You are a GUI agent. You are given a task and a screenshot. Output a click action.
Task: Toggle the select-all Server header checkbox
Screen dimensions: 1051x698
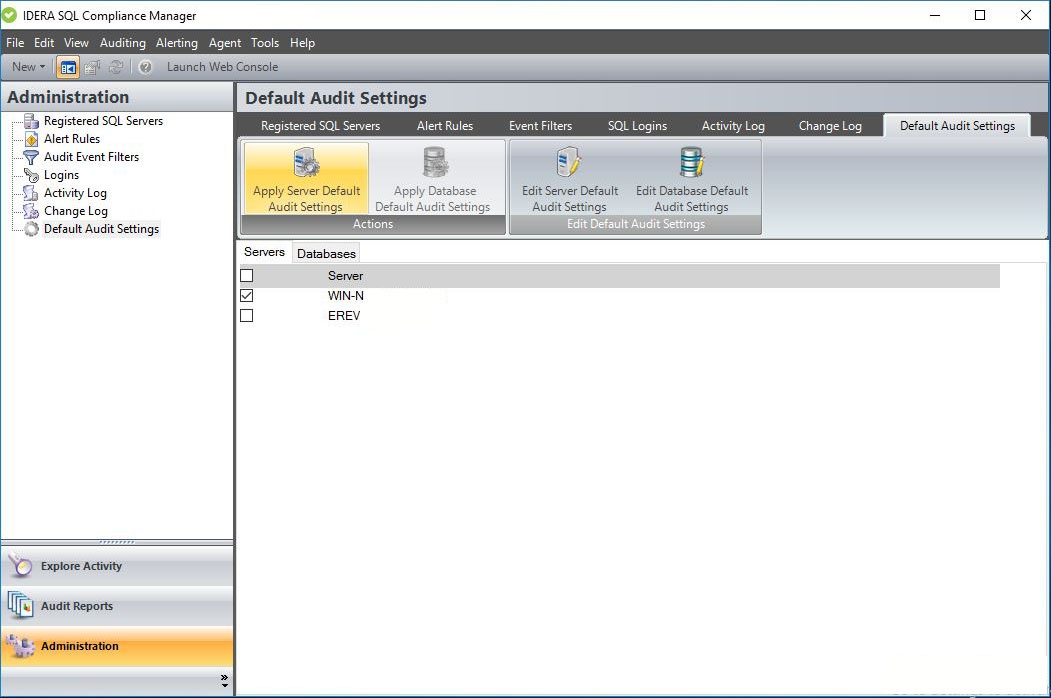pyautogui.click(x=247, y=276)
